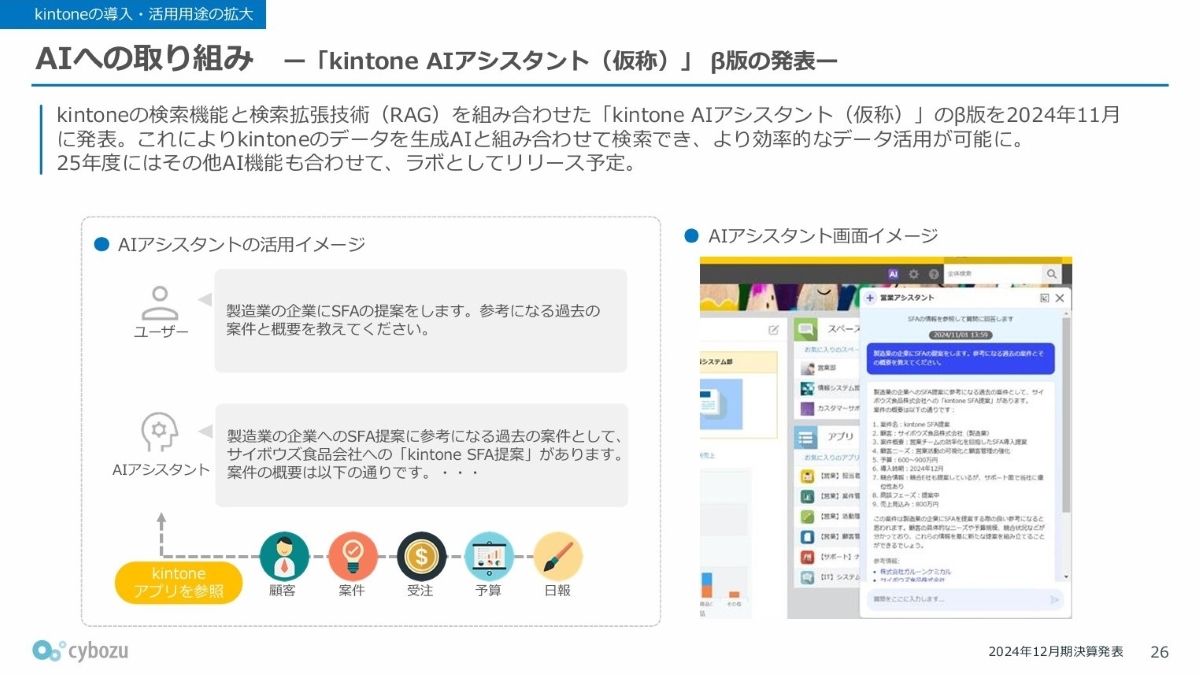Click the assistant panel vertical scrollbar

[1065, 446]
